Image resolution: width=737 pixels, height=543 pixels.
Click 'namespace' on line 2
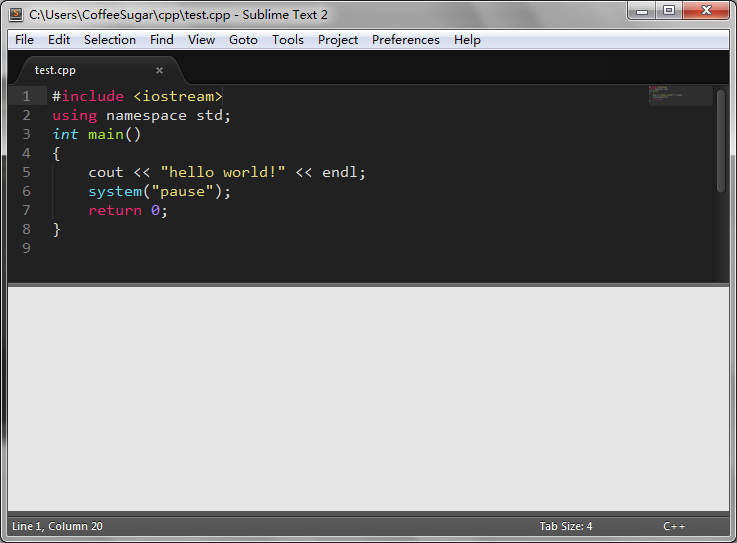pyautogui.click(x=146, y=116)
